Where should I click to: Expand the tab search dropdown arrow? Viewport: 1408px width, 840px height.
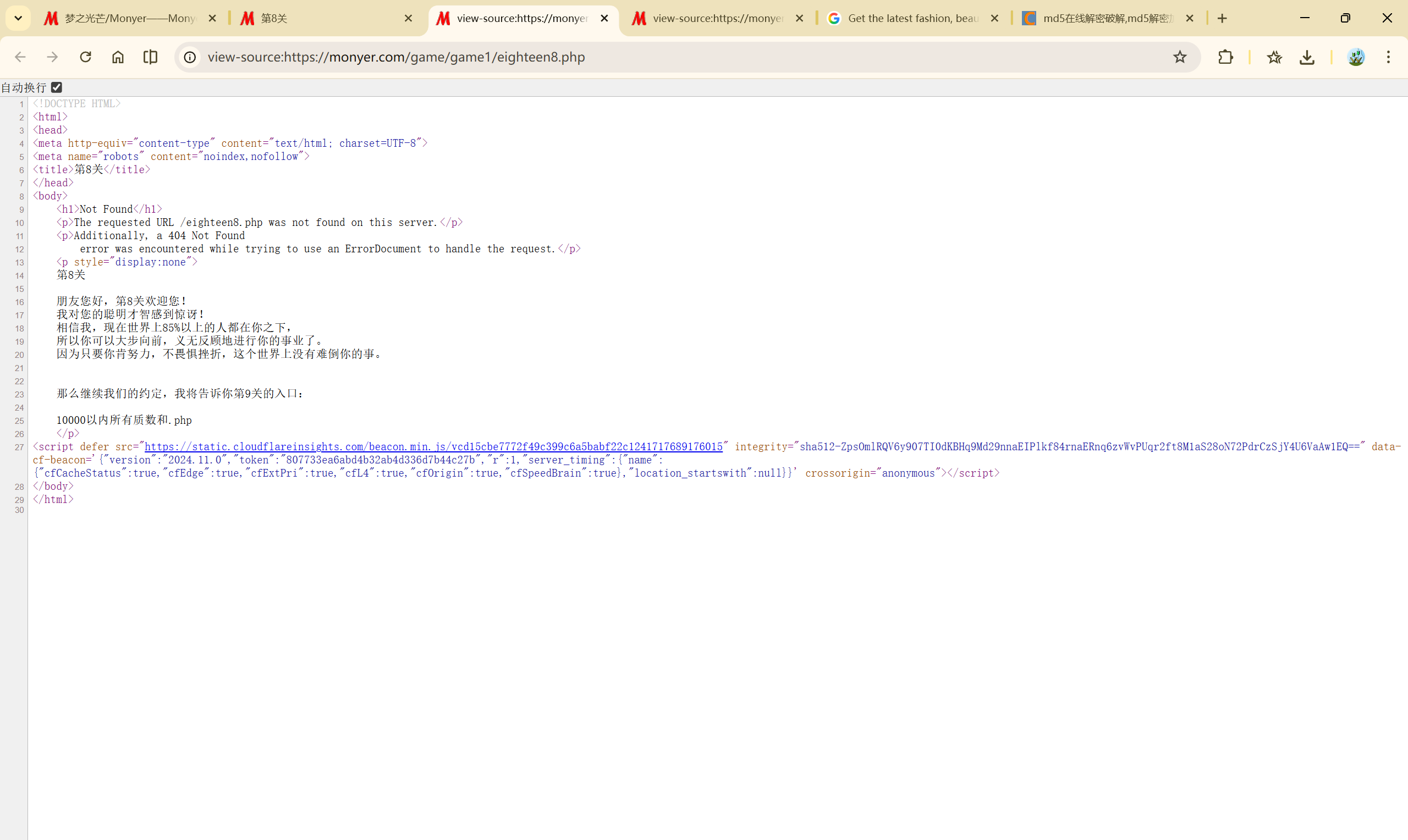tap(18, 18)
